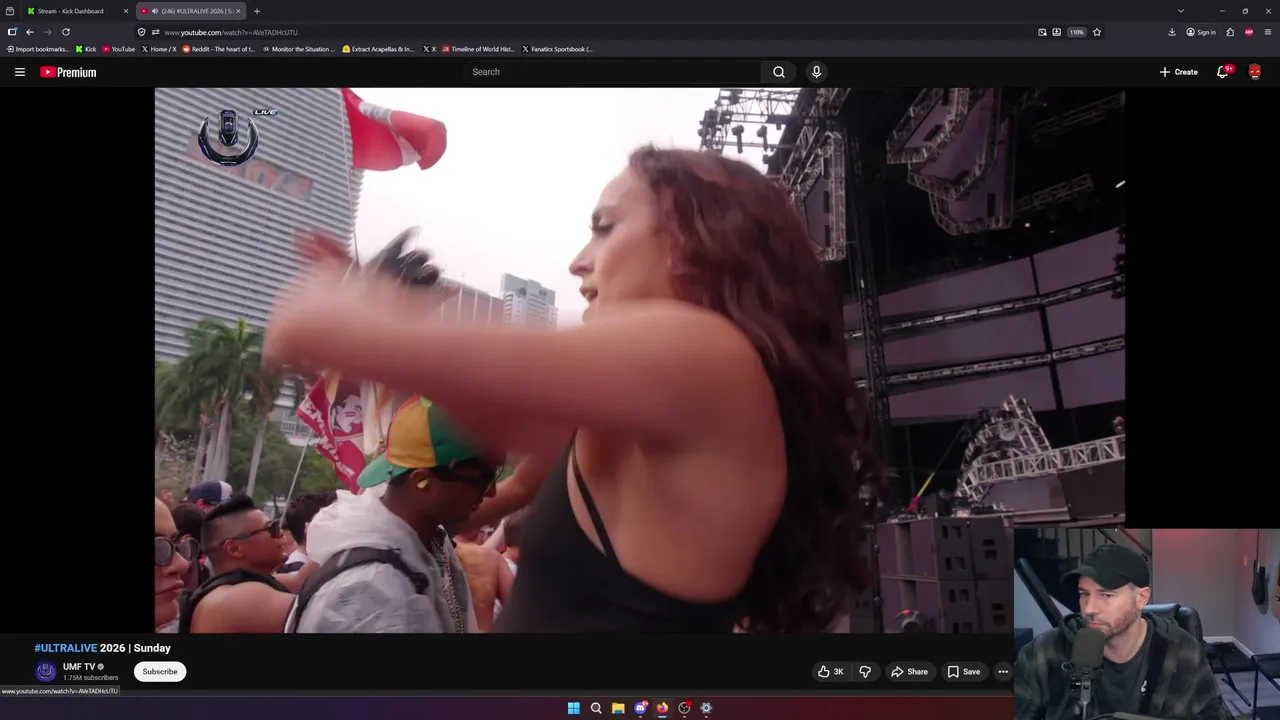Open File Explorer from taskbar
Image resolution: width=1280 pixels, height=720 pixels.
click(618, 708)
